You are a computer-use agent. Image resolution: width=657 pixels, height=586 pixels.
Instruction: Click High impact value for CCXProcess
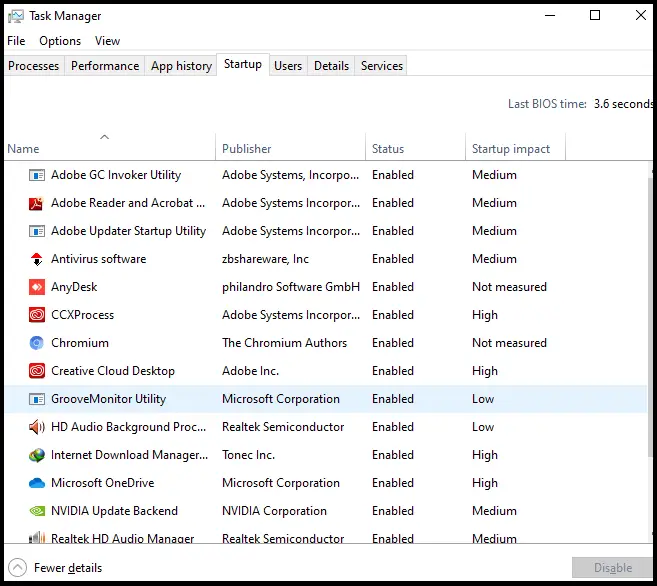[485, 315]
